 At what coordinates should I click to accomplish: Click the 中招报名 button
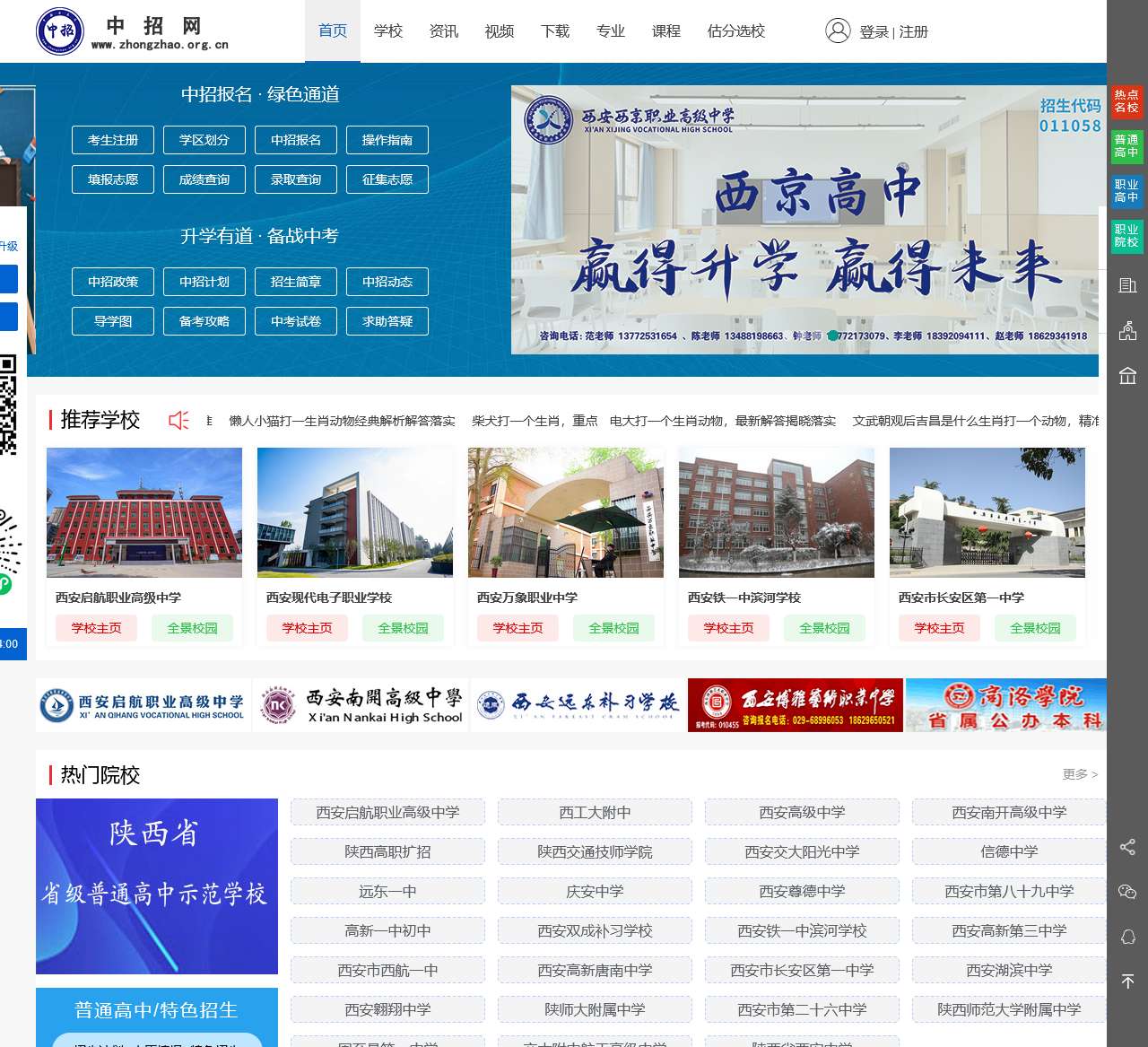[x=296, y=140]
